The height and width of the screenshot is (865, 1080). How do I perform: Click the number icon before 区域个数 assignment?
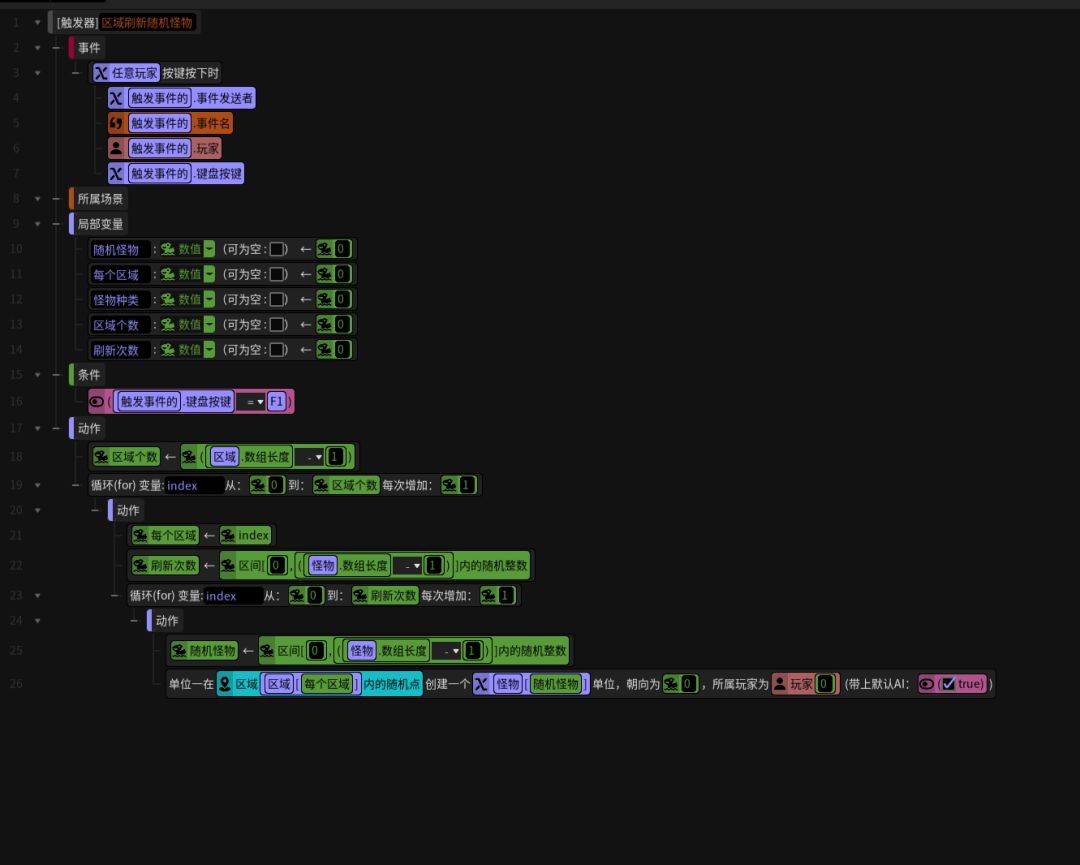pos(101,457)
